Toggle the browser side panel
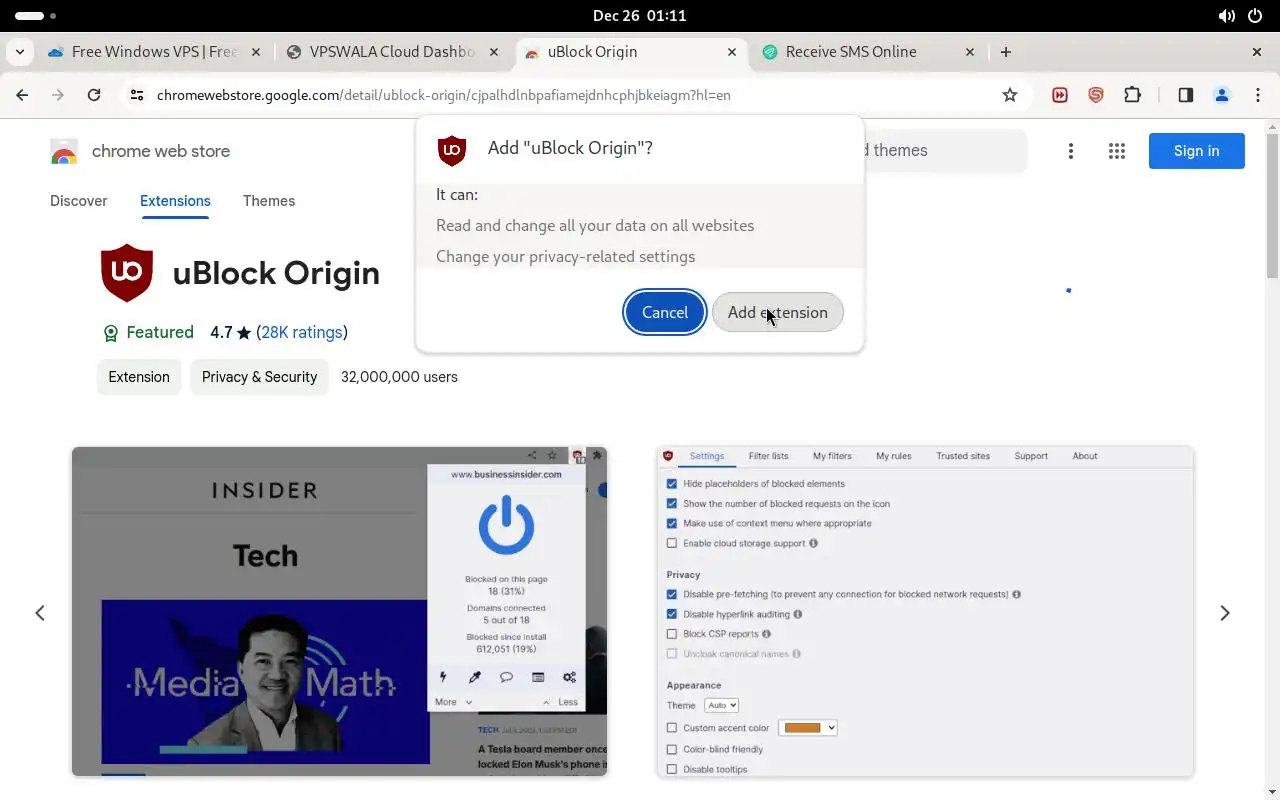 pos(1186,95)
